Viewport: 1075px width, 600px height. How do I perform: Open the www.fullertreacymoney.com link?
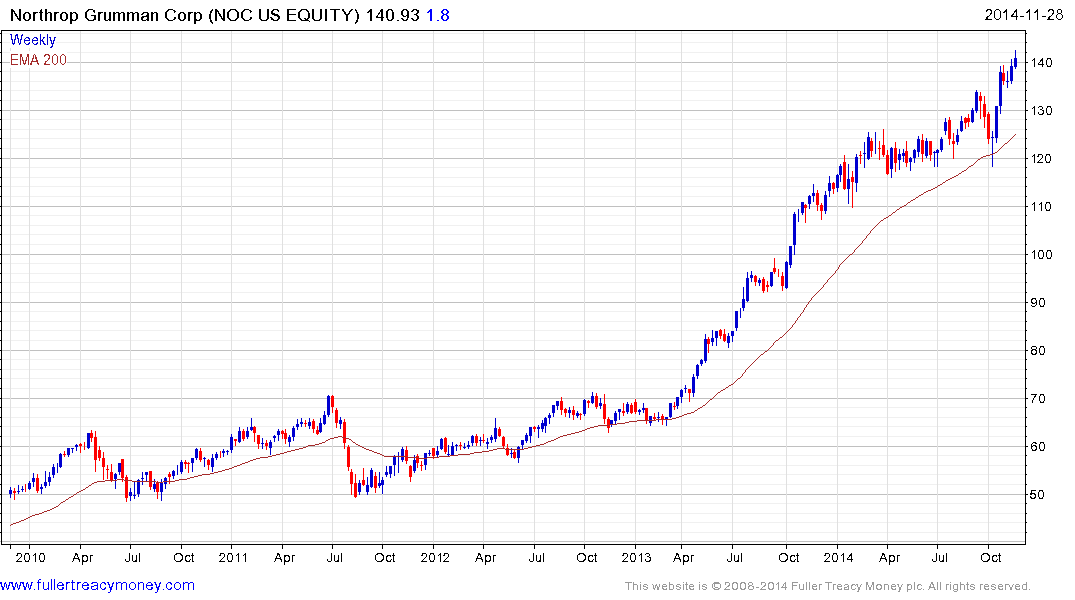tap(97, 586)
